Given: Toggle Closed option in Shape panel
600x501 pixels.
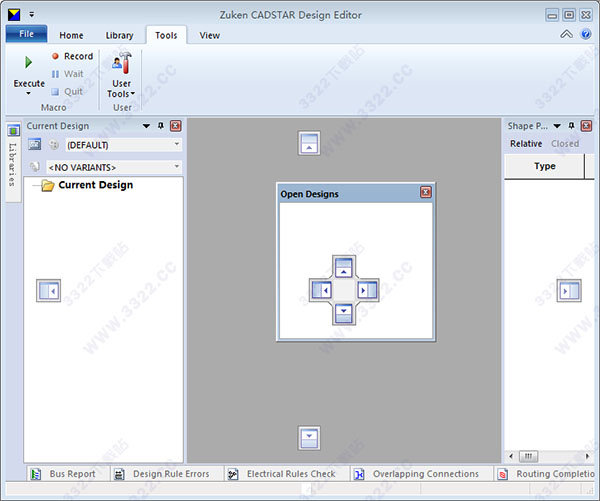Looking at the screenshot, I should 565,144.
